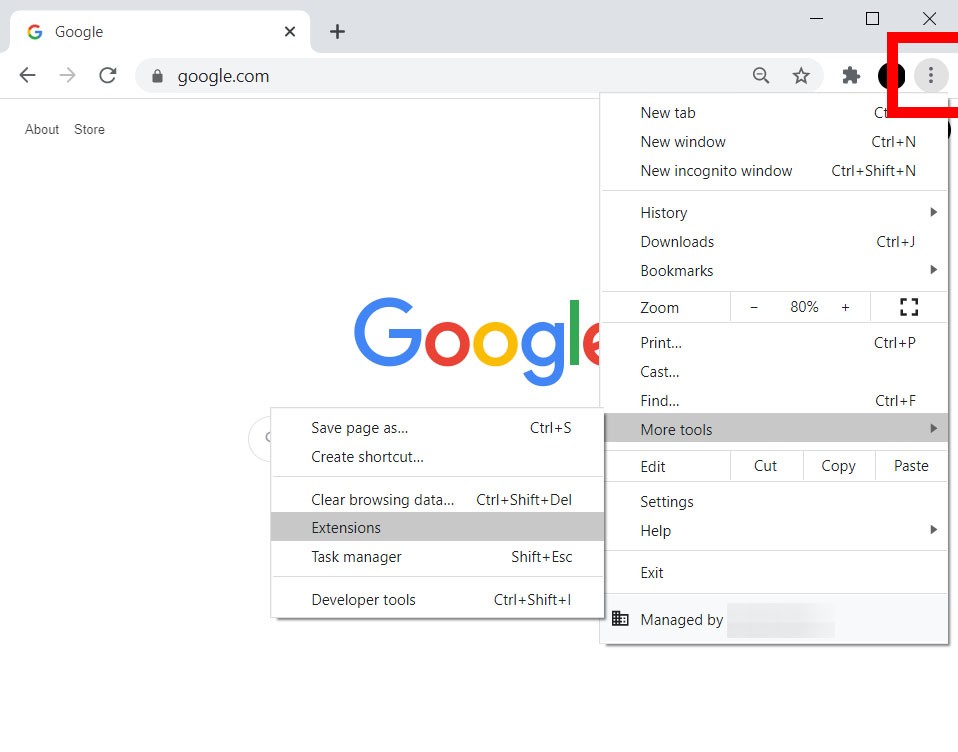Open the search magnifier in the address bar
Viewport: 958px width, 752px height.
coord(761,75)
